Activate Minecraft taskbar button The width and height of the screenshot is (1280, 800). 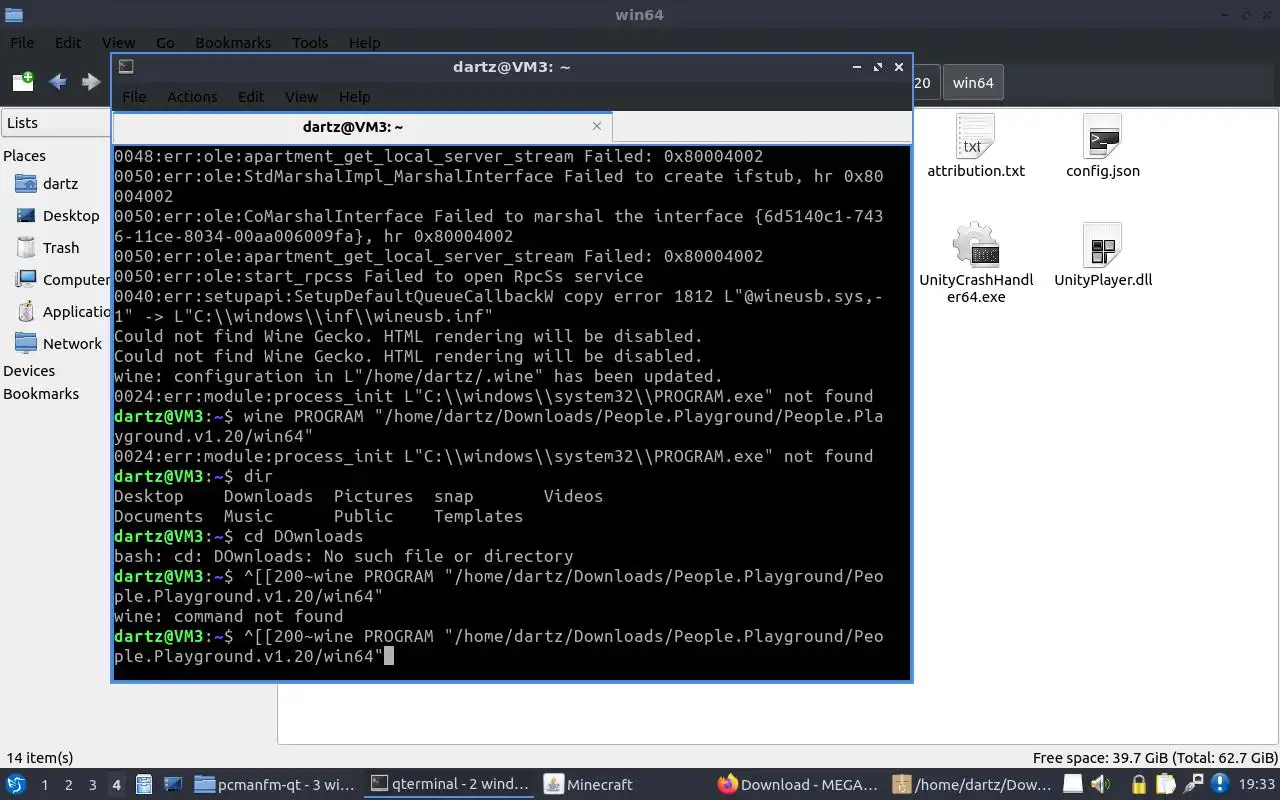(624, 785)
